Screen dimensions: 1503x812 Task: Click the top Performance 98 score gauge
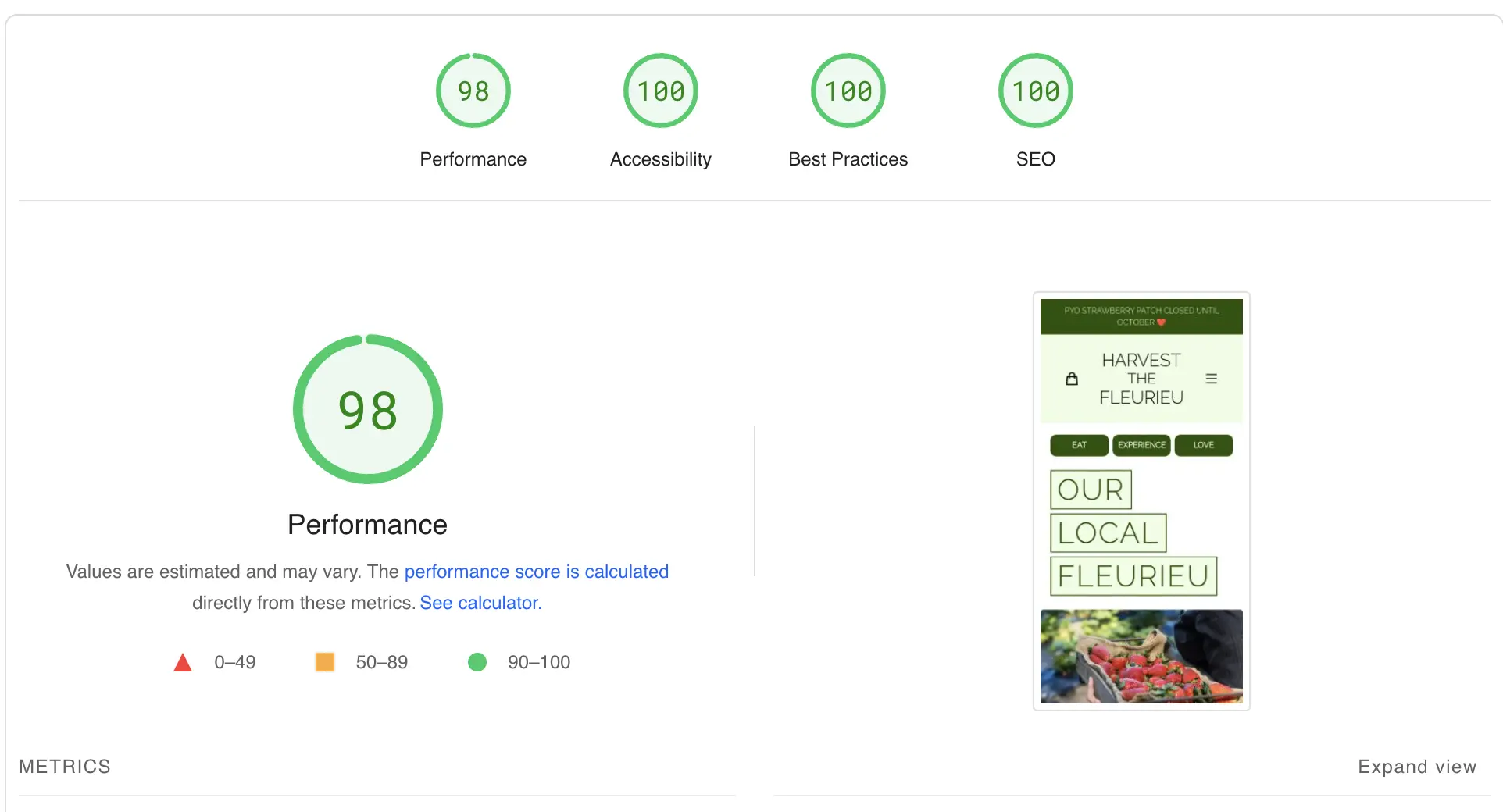click(473, 91)
